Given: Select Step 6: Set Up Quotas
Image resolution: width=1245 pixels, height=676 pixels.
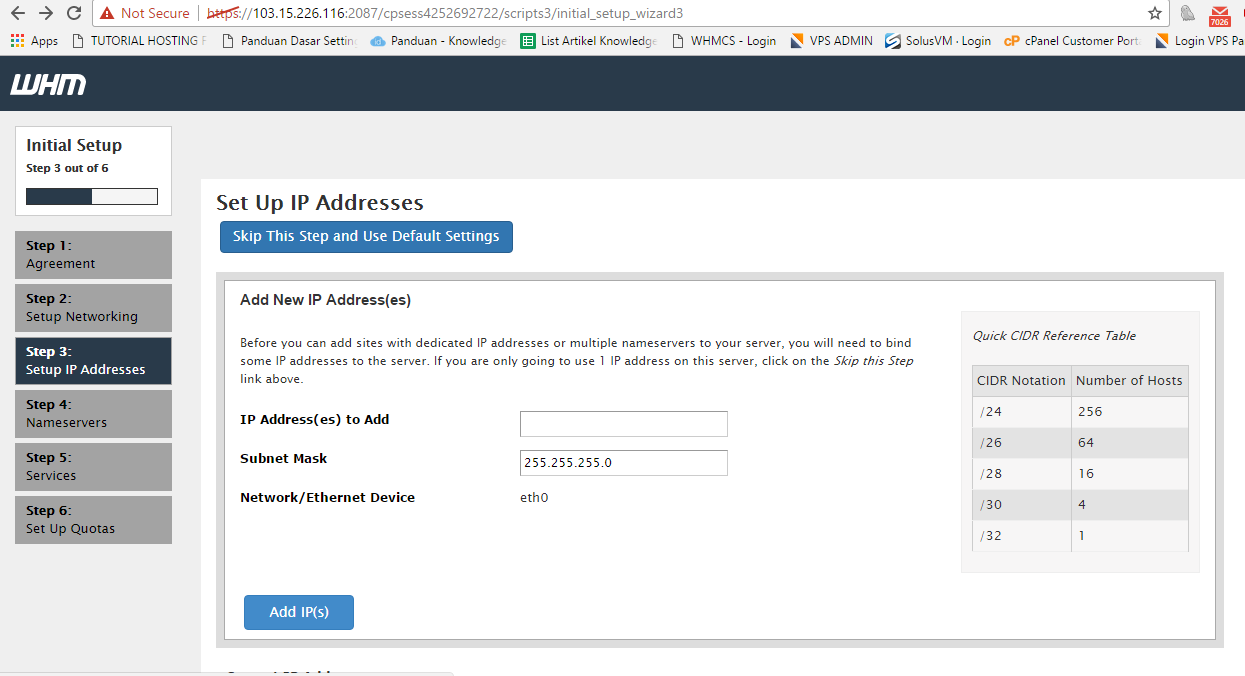Looking at the screenshot, I should tap(93, 519).
